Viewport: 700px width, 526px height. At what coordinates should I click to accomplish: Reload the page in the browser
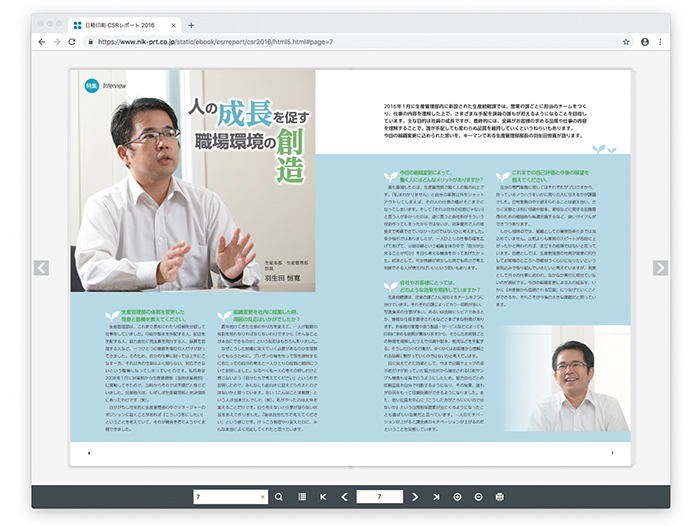click(72, 42)
